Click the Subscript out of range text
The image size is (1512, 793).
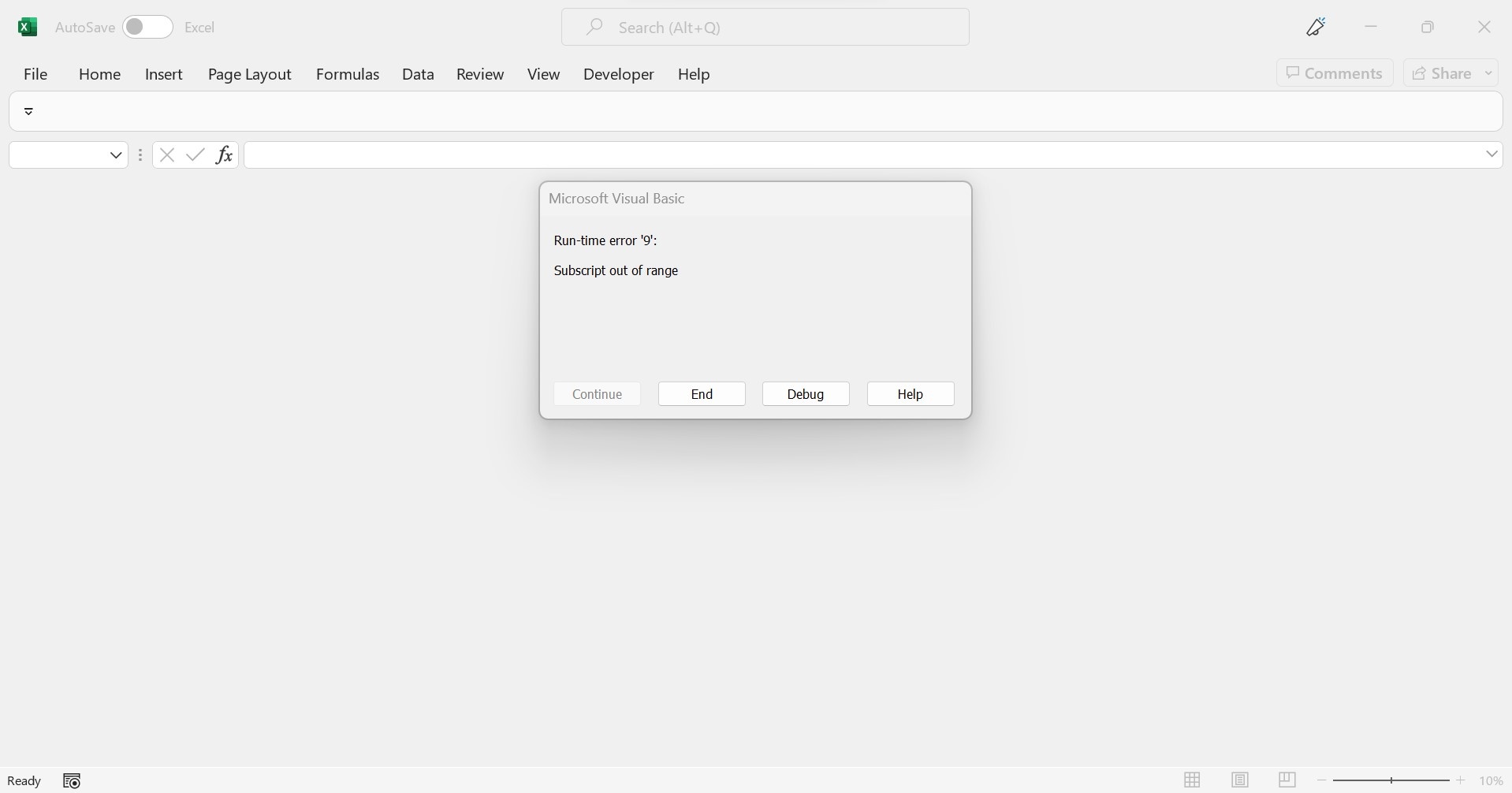[616, 270]
